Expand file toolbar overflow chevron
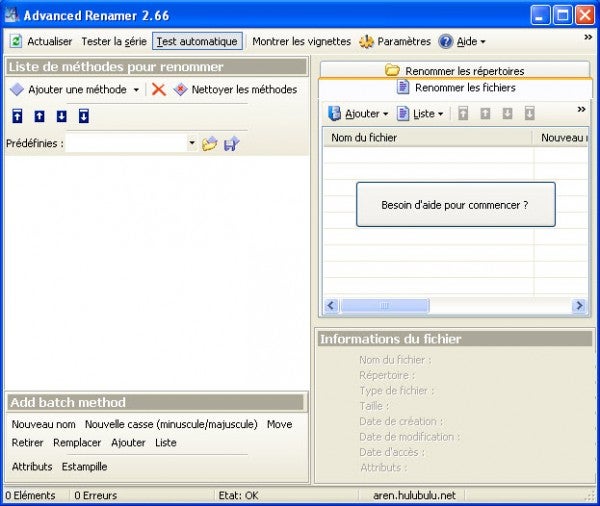The width and height of the screenshot is (600, 506). (x=582, y=109)
